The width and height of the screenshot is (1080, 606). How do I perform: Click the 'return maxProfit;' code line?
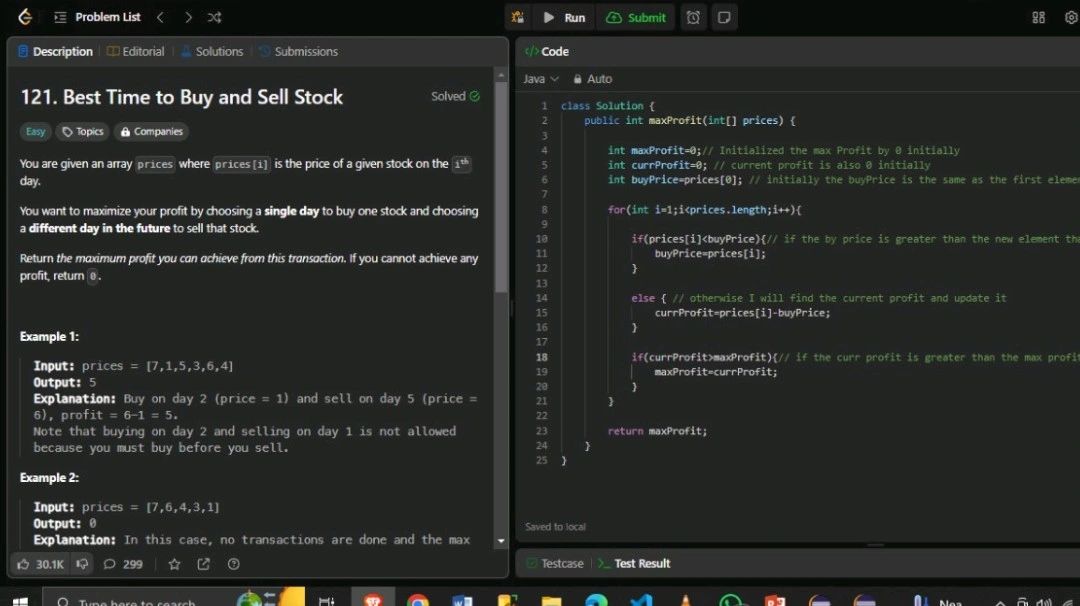657,431
